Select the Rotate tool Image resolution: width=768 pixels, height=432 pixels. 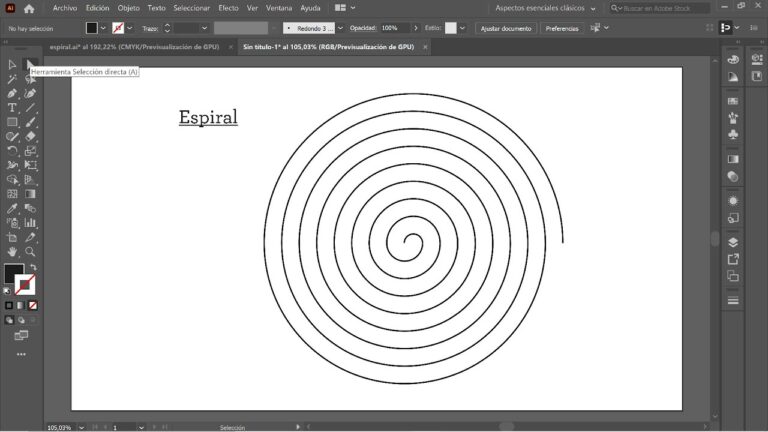pos(12,151)
